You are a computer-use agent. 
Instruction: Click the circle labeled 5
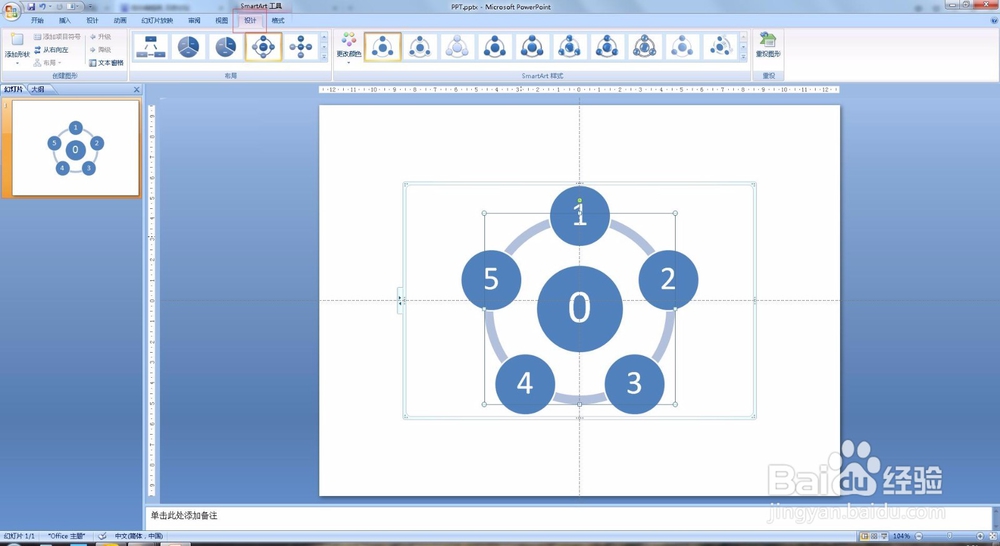pyautogui.click(x=491, y=279)
